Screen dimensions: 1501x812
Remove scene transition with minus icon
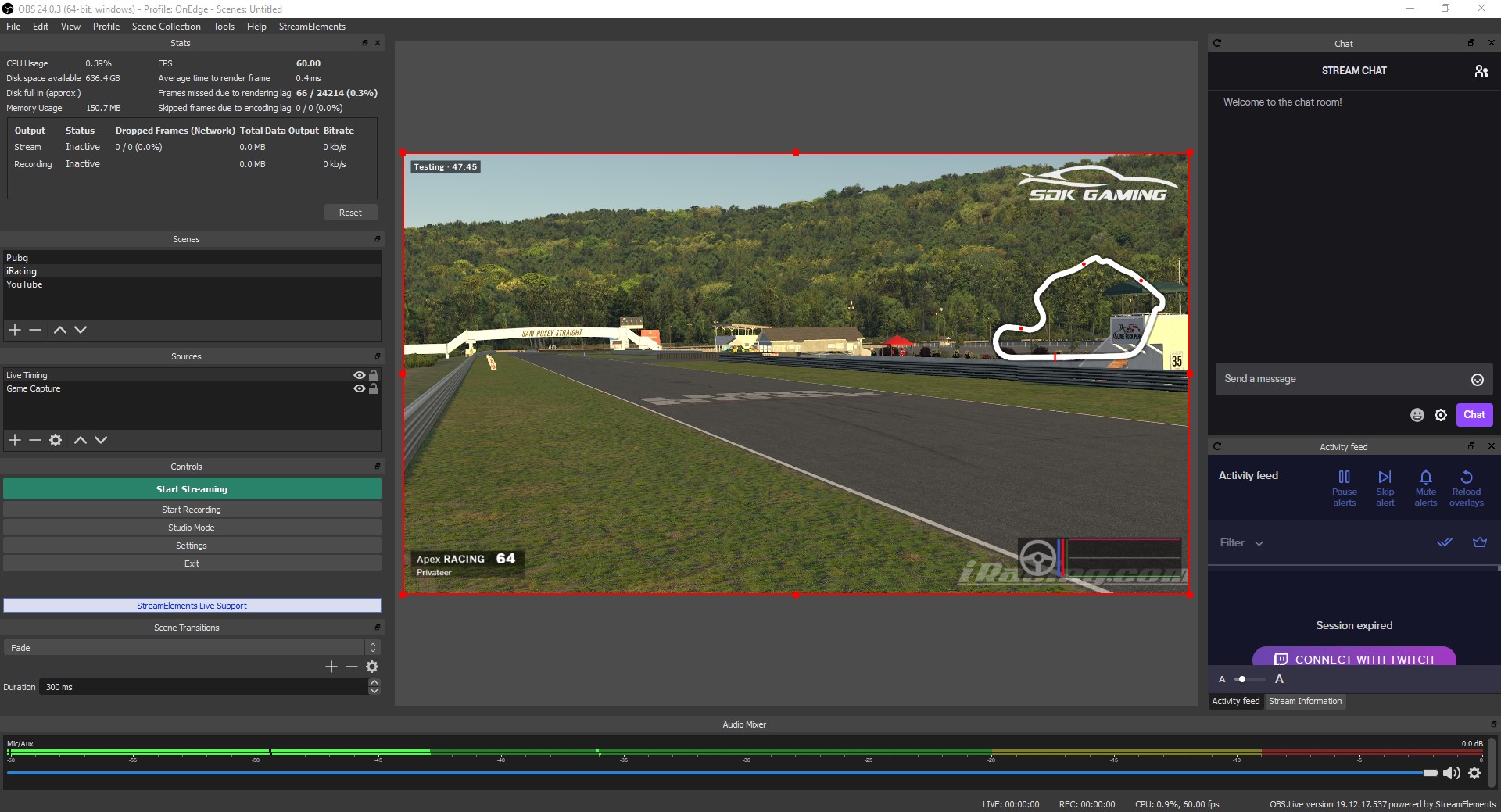[x=352, y=667]
